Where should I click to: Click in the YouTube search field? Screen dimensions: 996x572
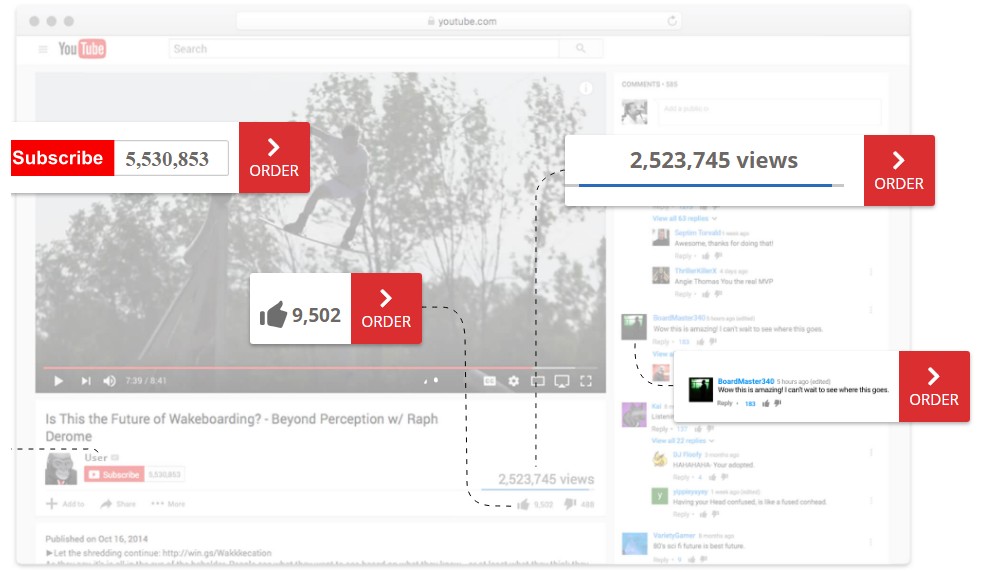[x=360, y=48]
